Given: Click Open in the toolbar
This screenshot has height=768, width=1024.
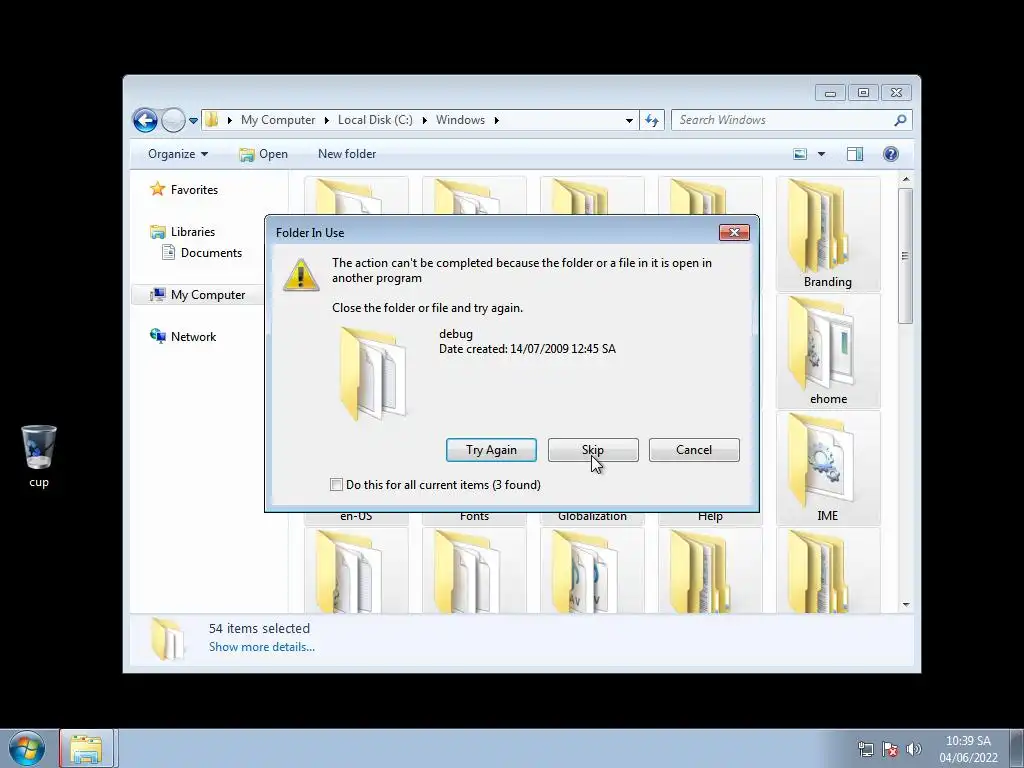Looking at the screenshot, I should (x=263, y=154).
